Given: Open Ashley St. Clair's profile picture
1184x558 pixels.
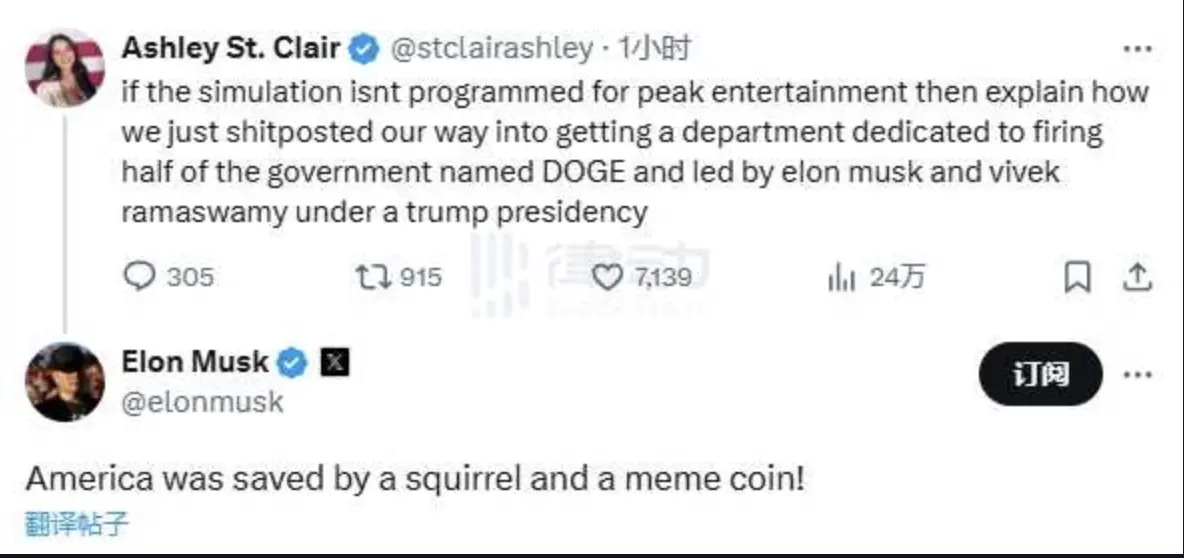Looking at the screenshot, I should (65, 69).
